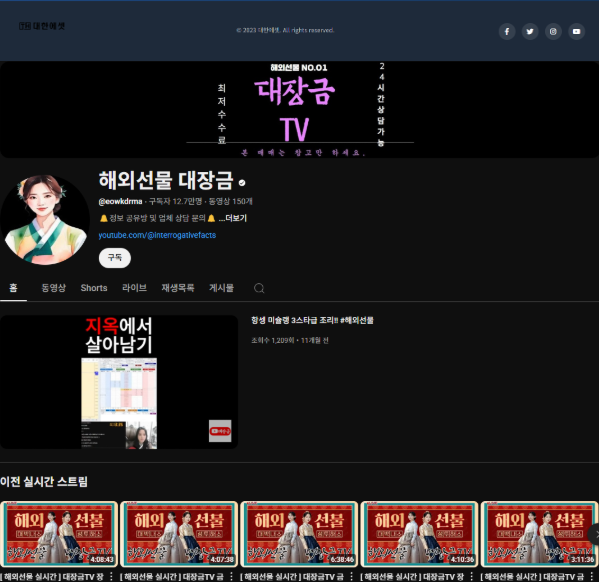Open the more options menu for the 4:08:43 stream
The image size is (600, 582).
click(x=111, y=576)
